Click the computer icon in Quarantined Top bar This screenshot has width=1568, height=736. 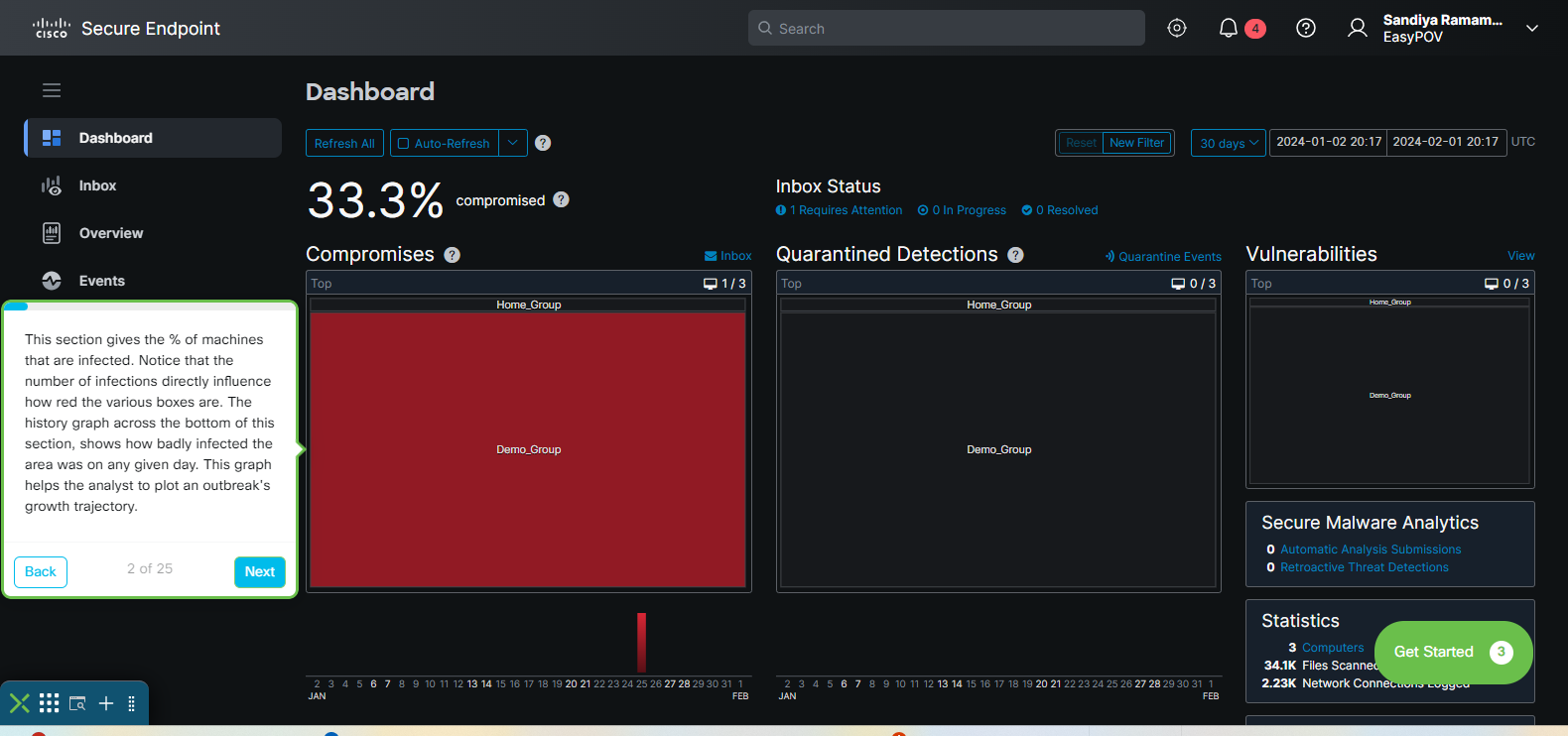coord(1178,284)
